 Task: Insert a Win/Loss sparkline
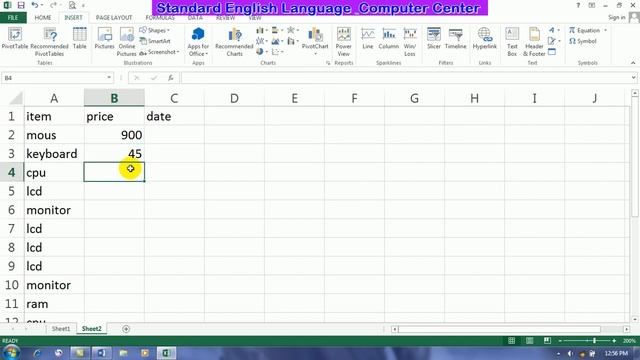tap(410, 42)
